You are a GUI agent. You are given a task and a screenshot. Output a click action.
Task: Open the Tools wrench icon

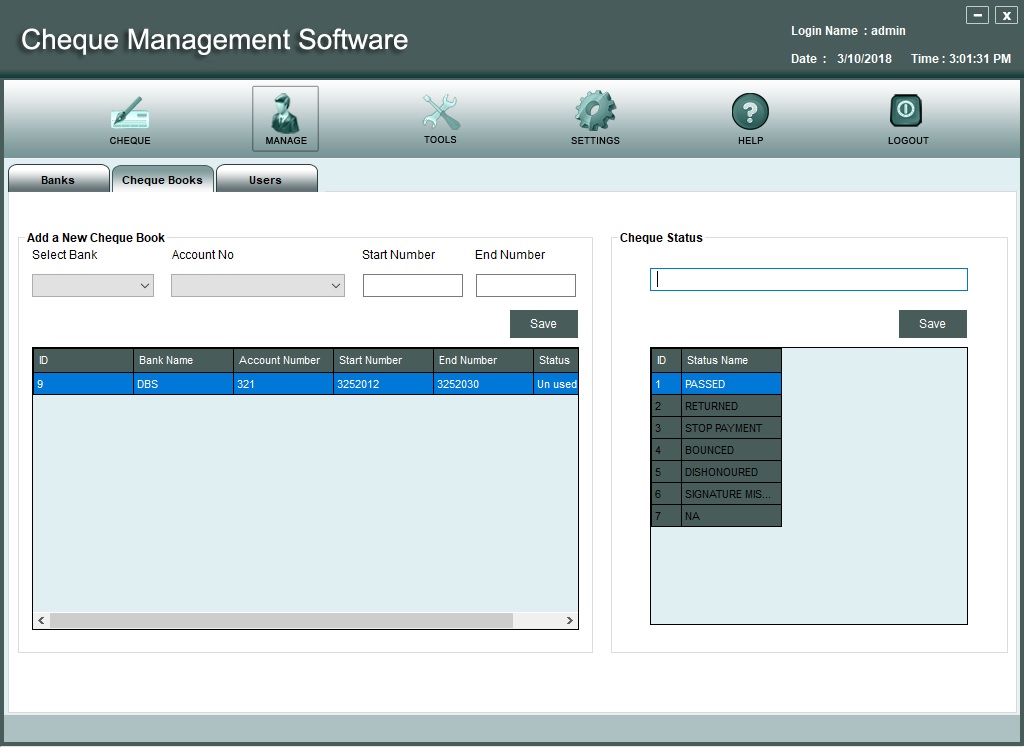[440, 112]
